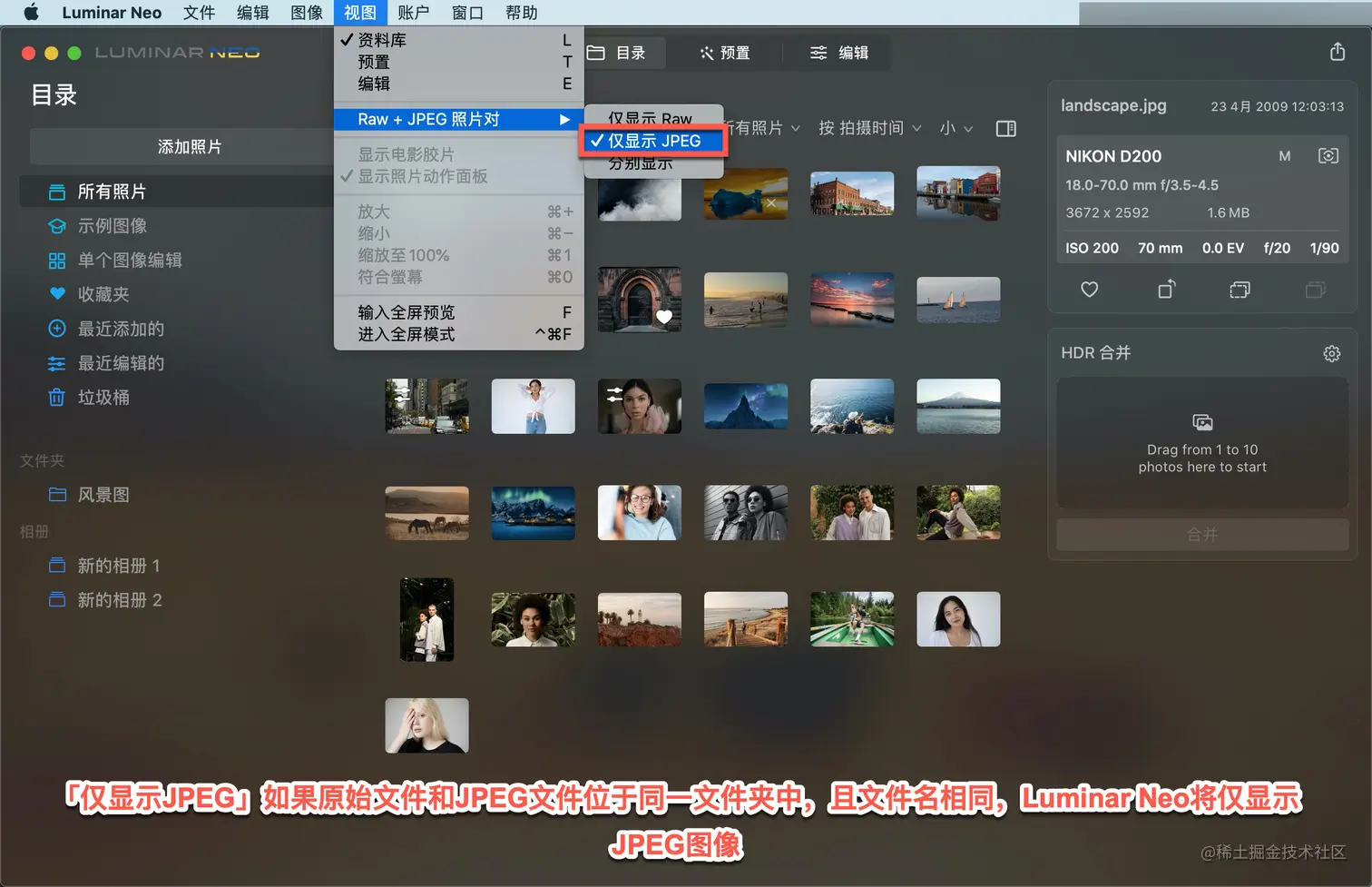
Task: Select the black and white couple thumbnail
Action: click(x=746, y=513)
